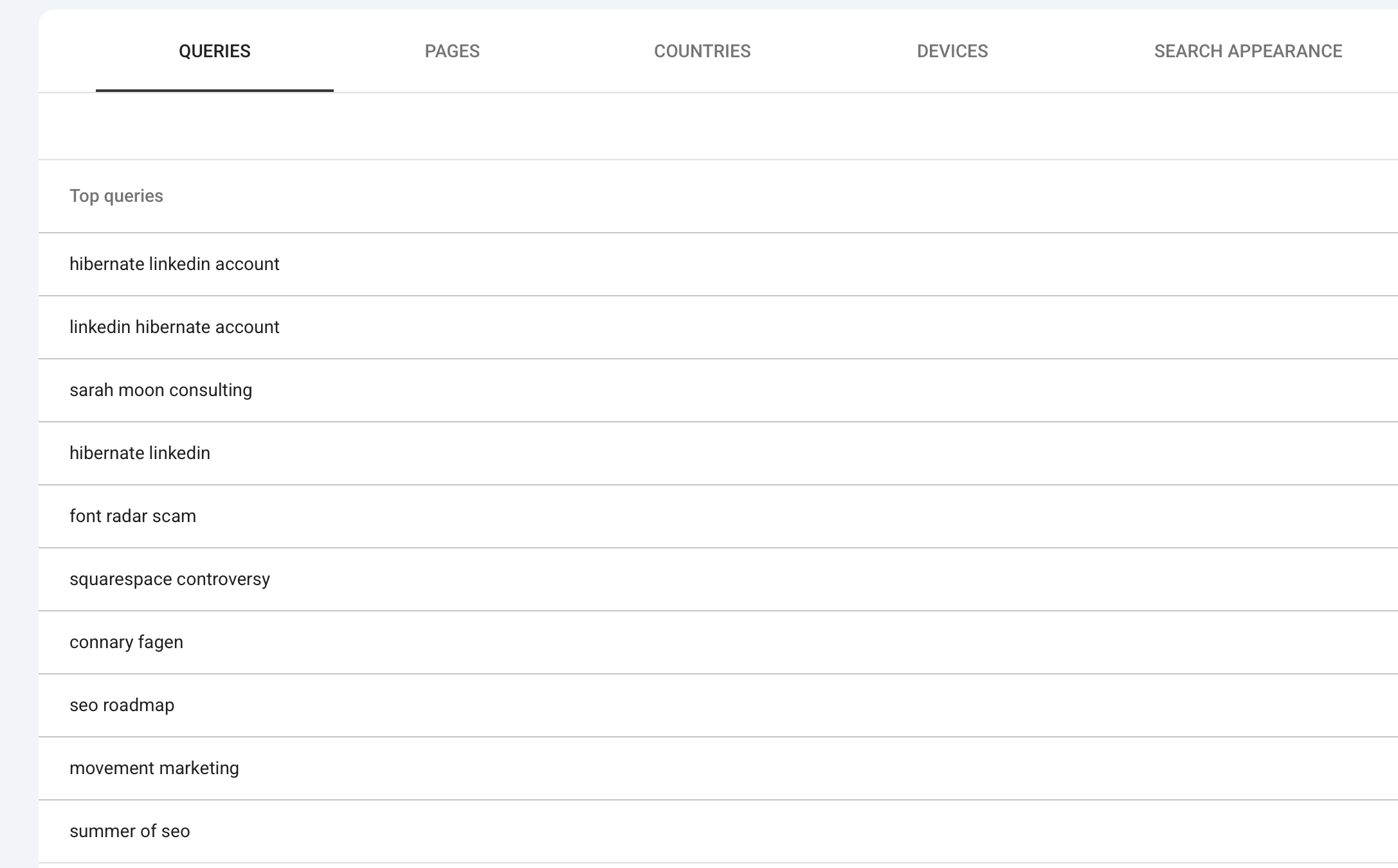The height and width of the screenshot is (868, 1398).
Task: Open the Search Appearance tab
Action: point(1248,51)
